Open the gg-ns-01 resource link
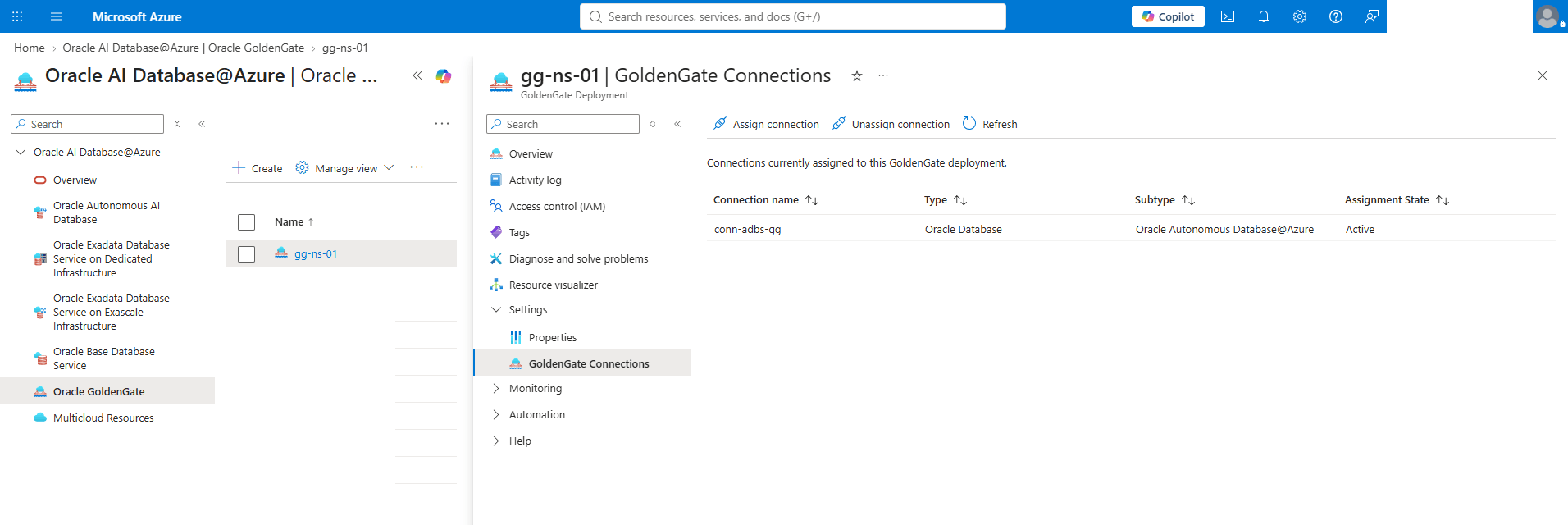The height and width of the screenshot is (525, 1568). 316,254
